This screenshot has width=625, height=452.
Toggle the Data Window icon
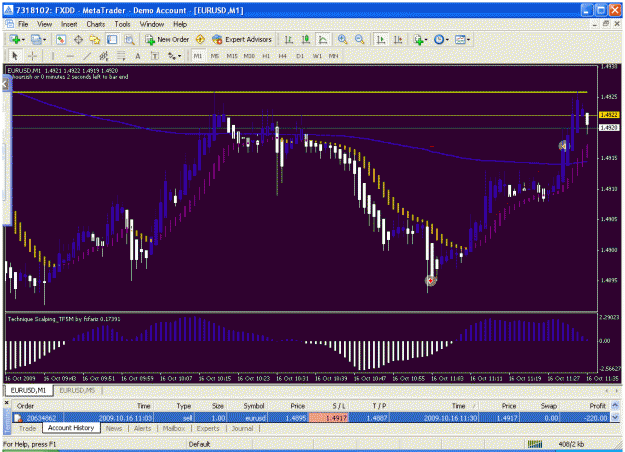point(78,39)
